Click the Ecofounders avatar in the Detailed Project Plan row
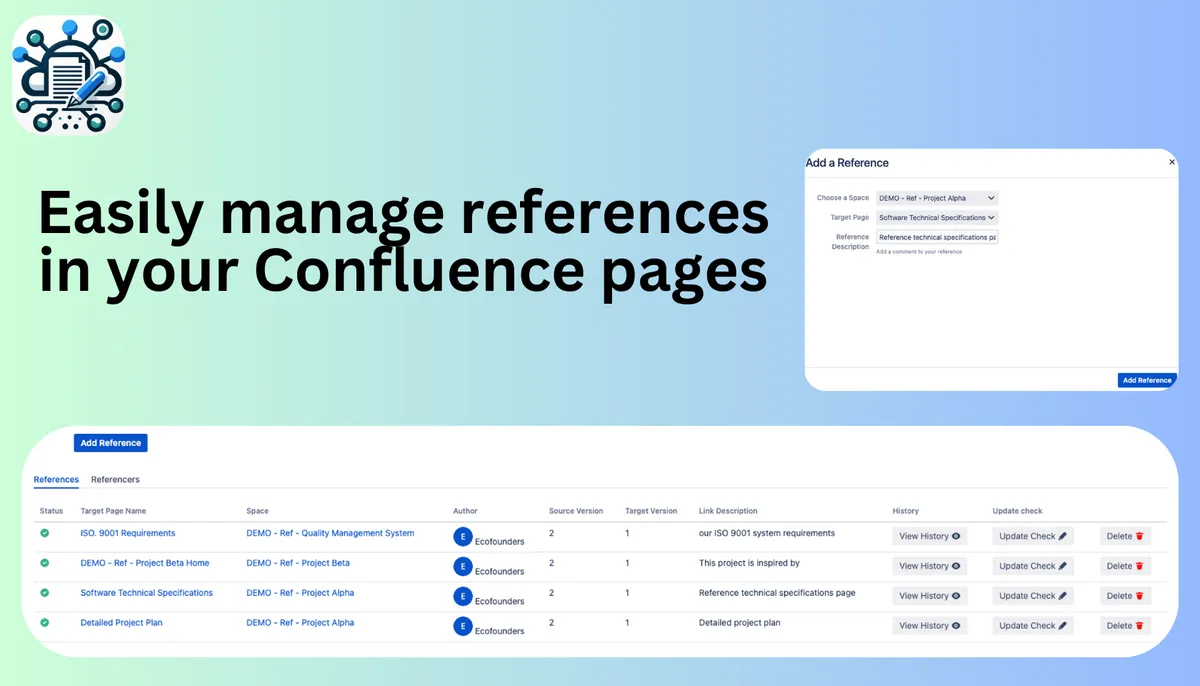Viewport: 1200px width, 686px height. [462, 626]
